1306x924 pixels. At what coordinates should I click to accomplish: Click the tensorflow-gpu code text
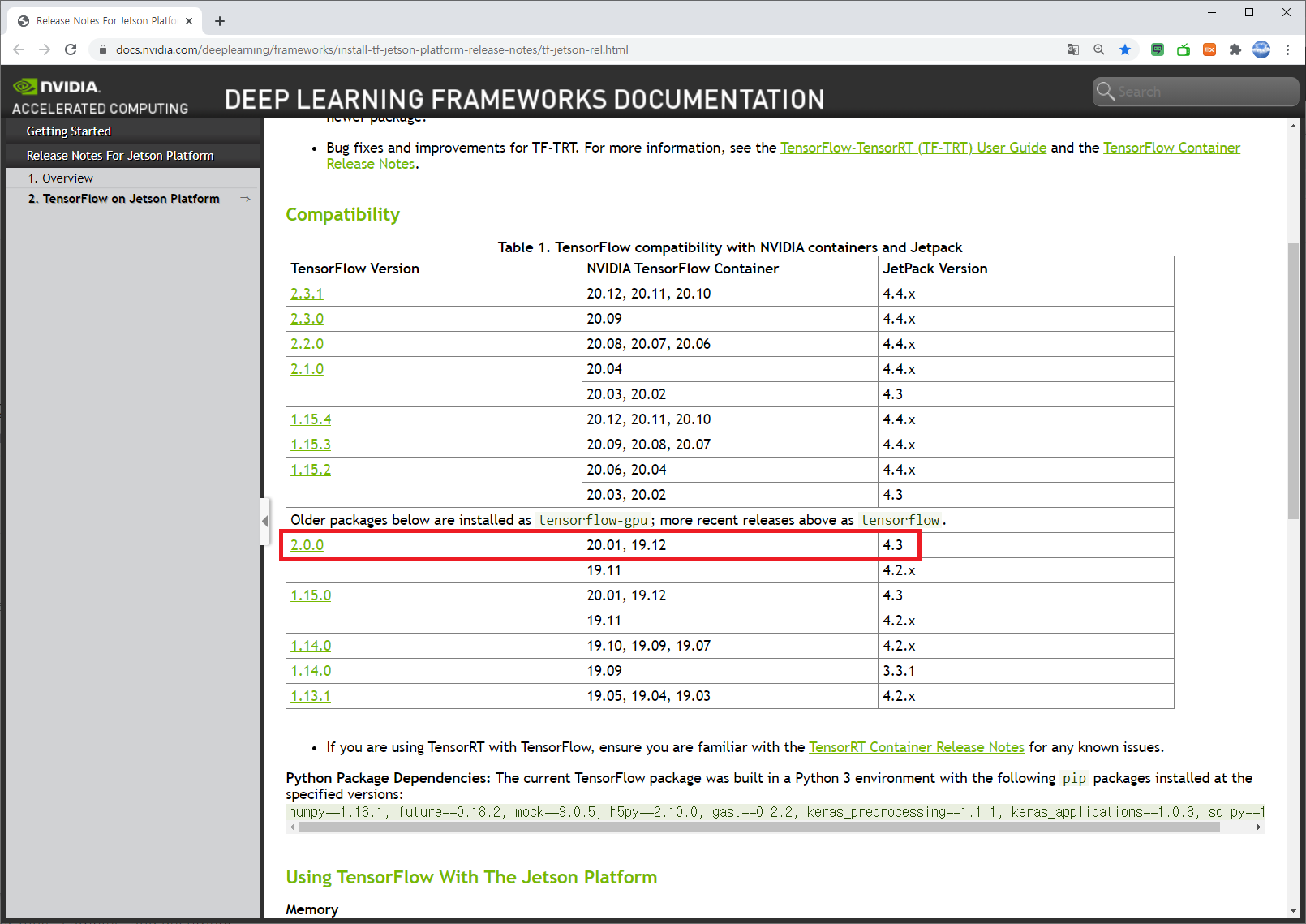coord(593,520)
